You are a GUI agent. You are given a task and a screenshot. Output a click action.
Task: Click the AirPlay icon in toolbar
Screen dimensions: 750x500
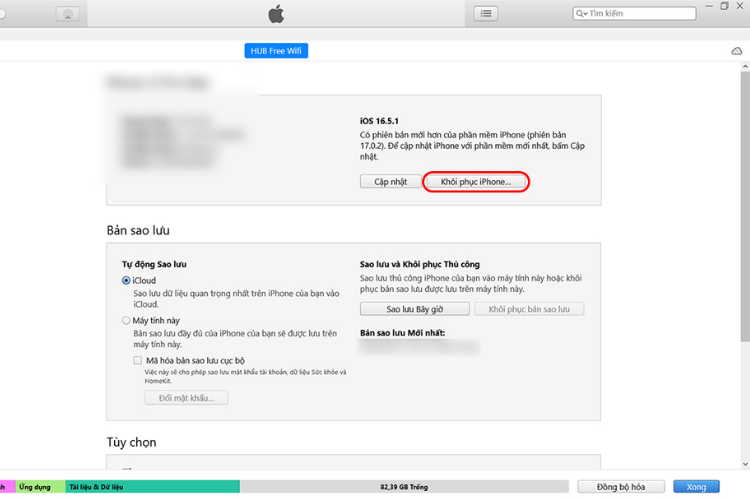tap(68, 14)
